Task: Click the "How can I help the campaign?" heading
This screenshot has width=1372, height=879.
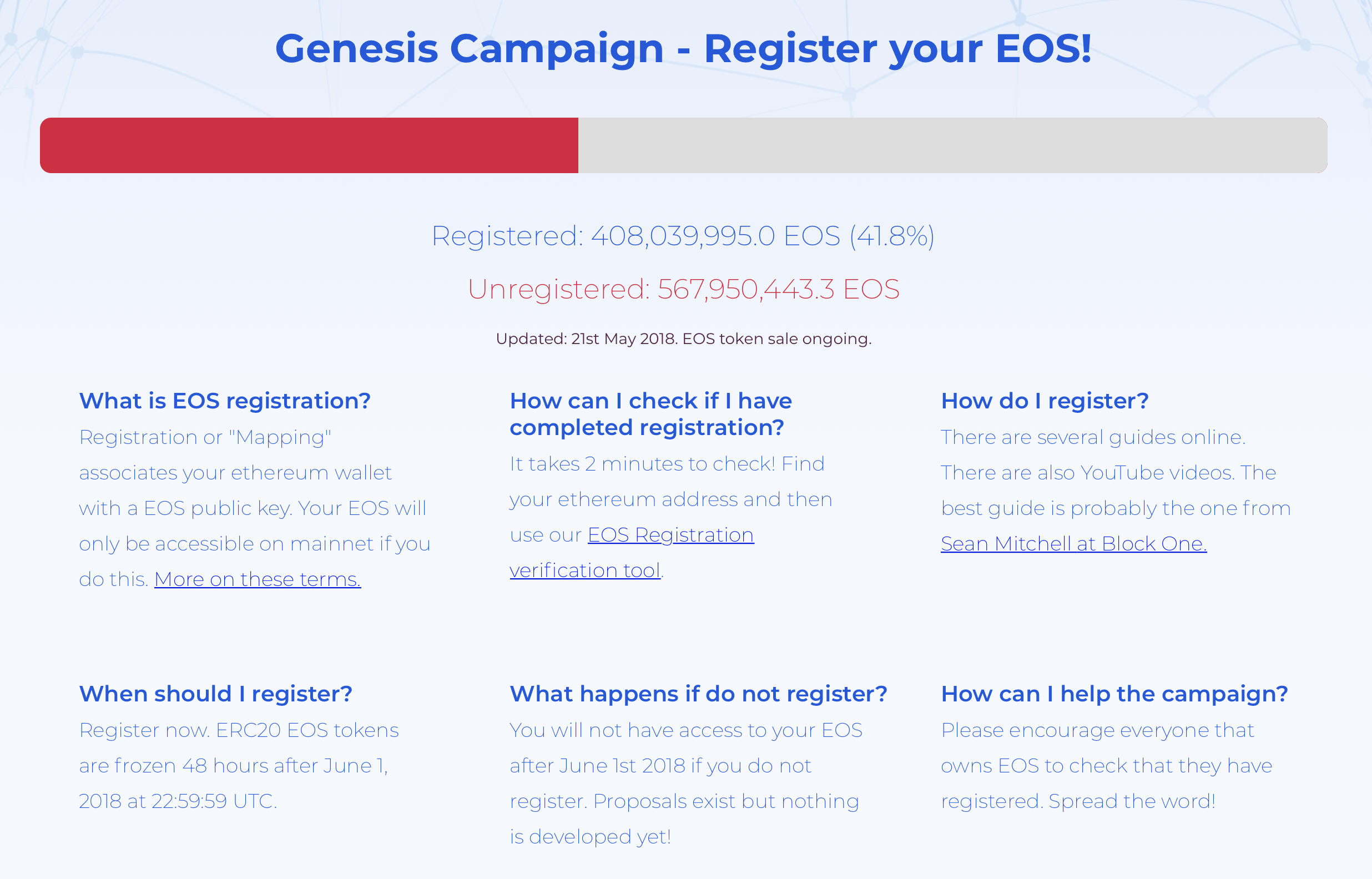Action: (1114, 694)
